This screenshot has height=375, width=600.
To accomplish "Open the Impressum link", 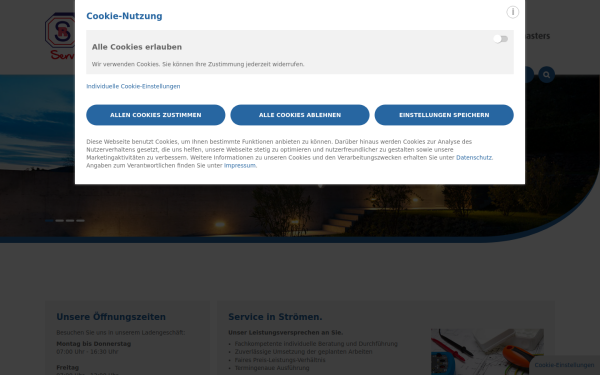I will point(240,165).
